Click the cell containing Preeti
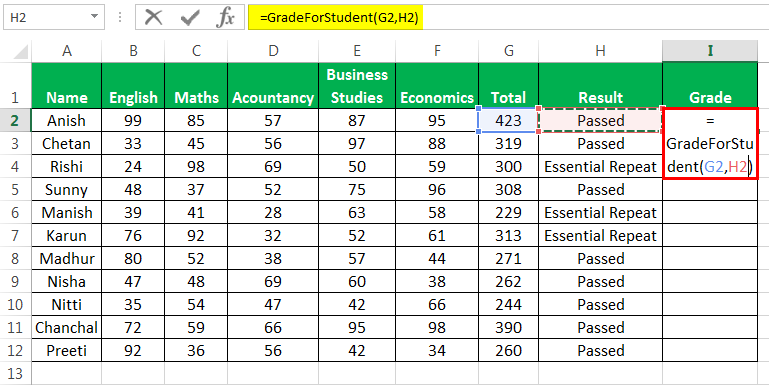This screenshot has height=385, width=769. pyautogui.click(x=67, y=351)
